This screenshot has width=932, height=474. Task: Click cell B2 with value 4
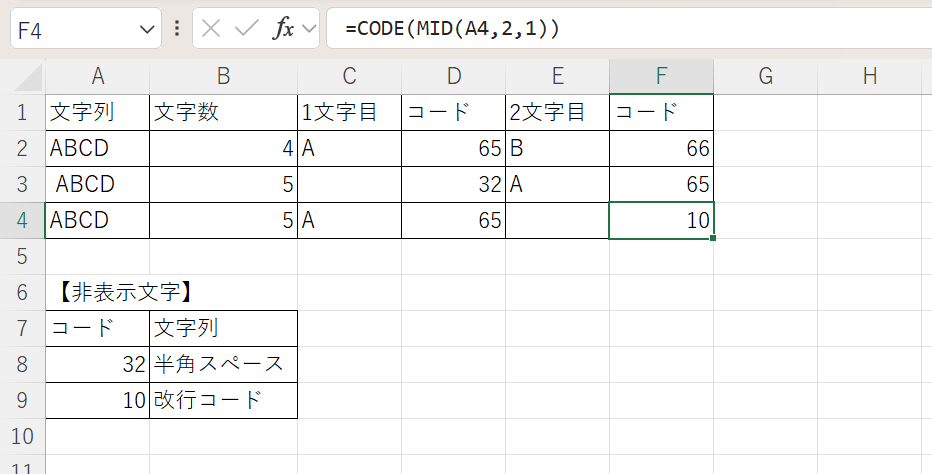coord(223,149)
